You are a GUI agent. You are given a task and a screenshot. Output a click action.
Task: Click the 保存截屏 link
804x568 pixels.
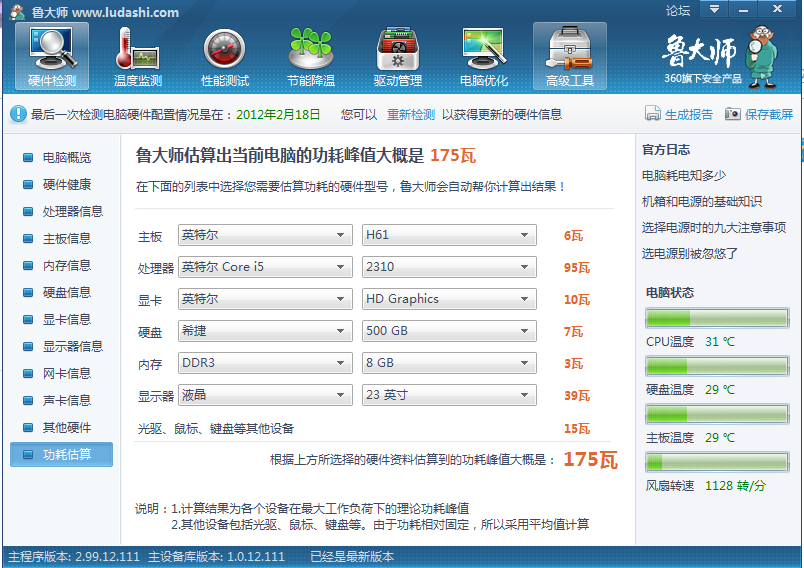(x=769, y=114)
